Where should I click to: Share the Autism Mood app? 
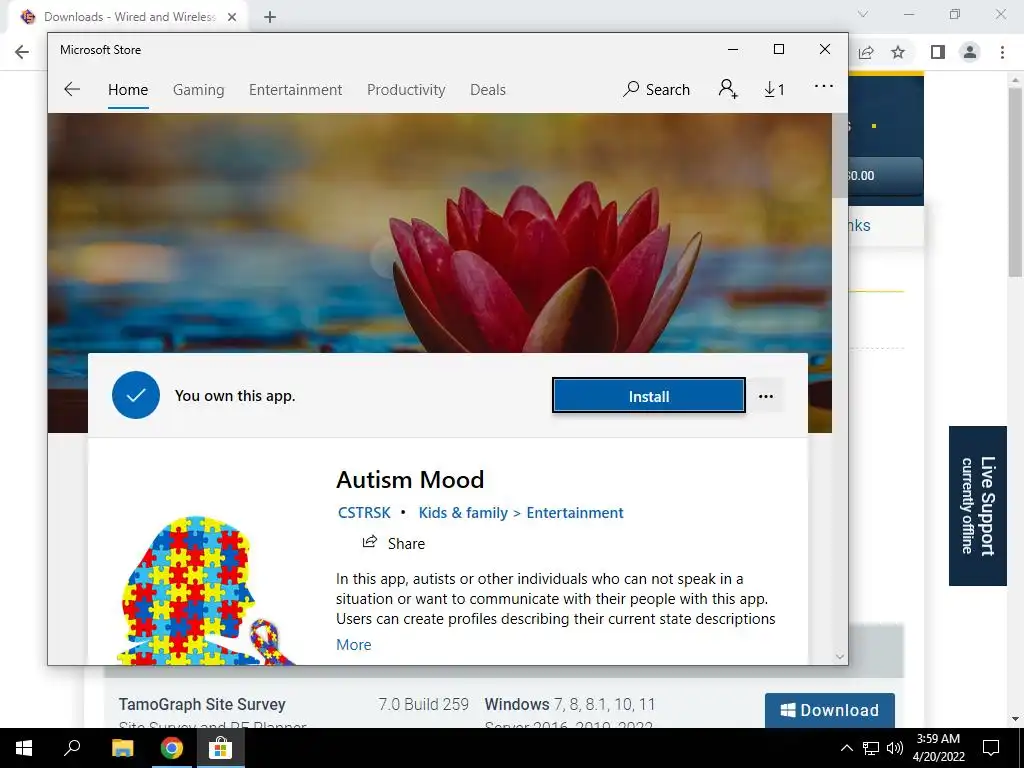pos(394,543)
